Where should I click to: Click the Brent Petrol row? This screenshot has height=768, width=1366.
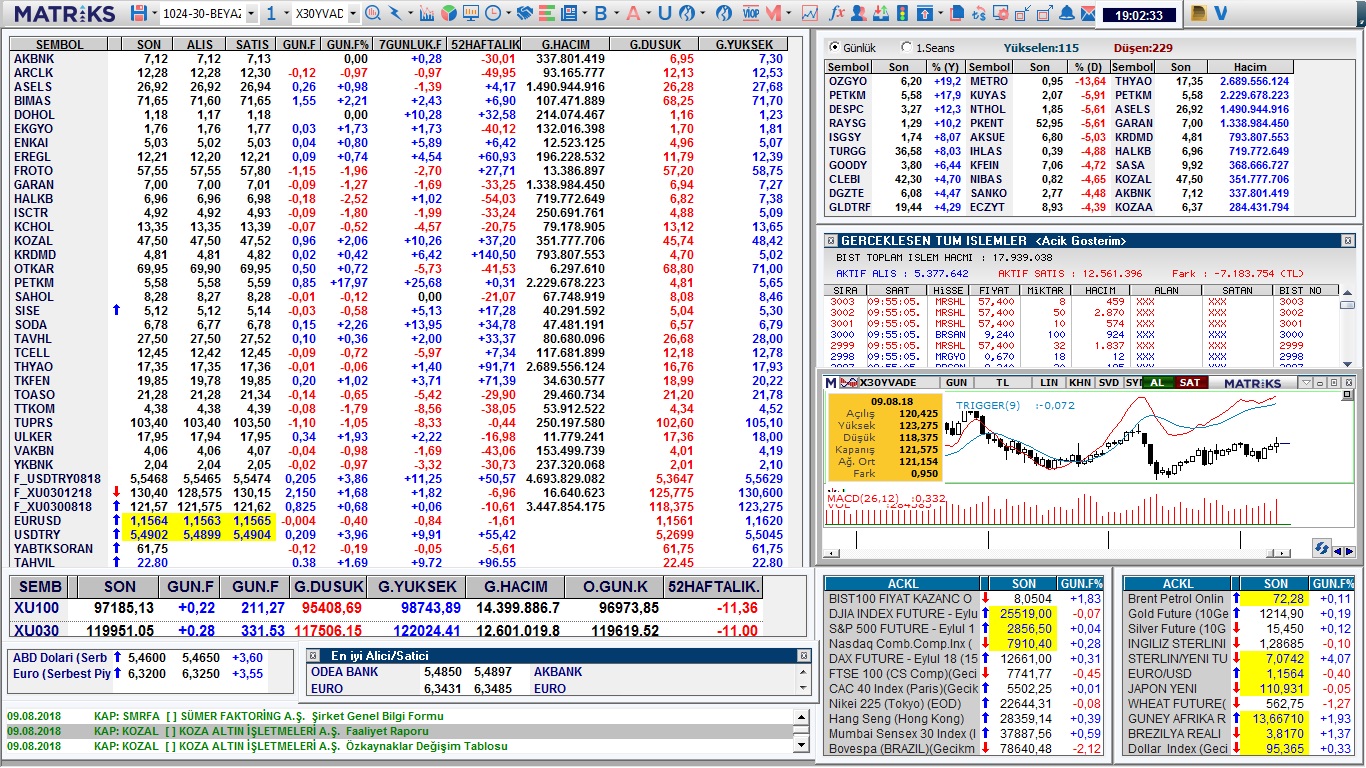click(1239, 599)
